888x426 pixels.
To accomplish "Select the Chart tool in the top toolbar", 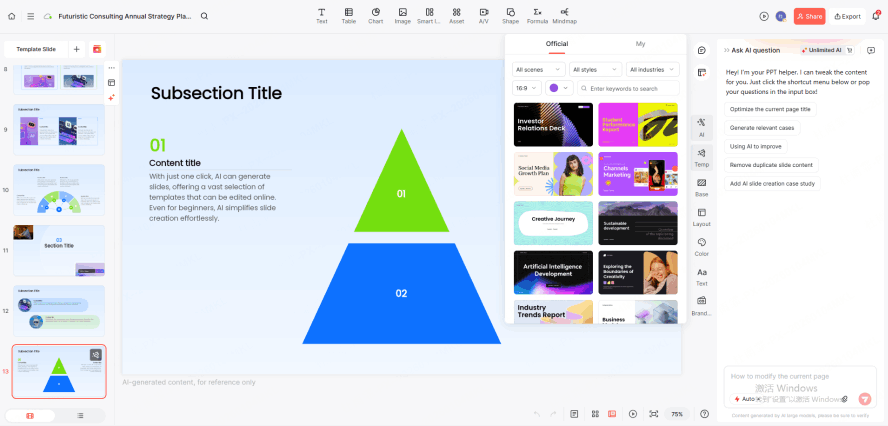I will (375, 15).
